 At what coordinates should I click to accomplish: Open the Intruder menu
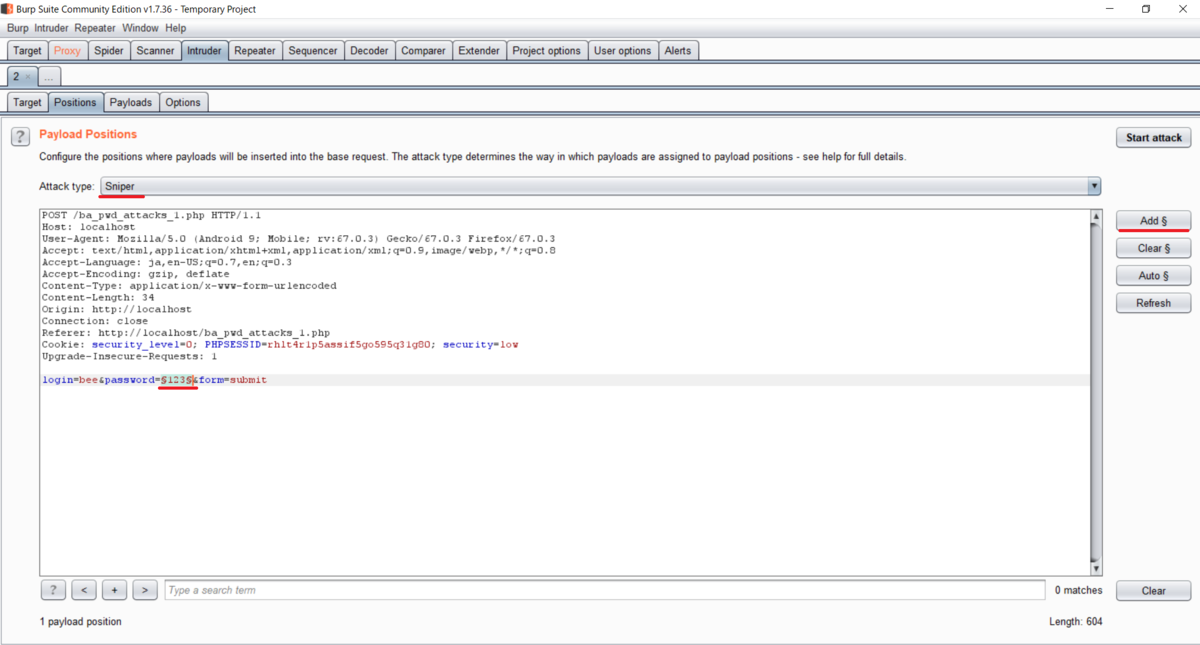coord(51,28)
